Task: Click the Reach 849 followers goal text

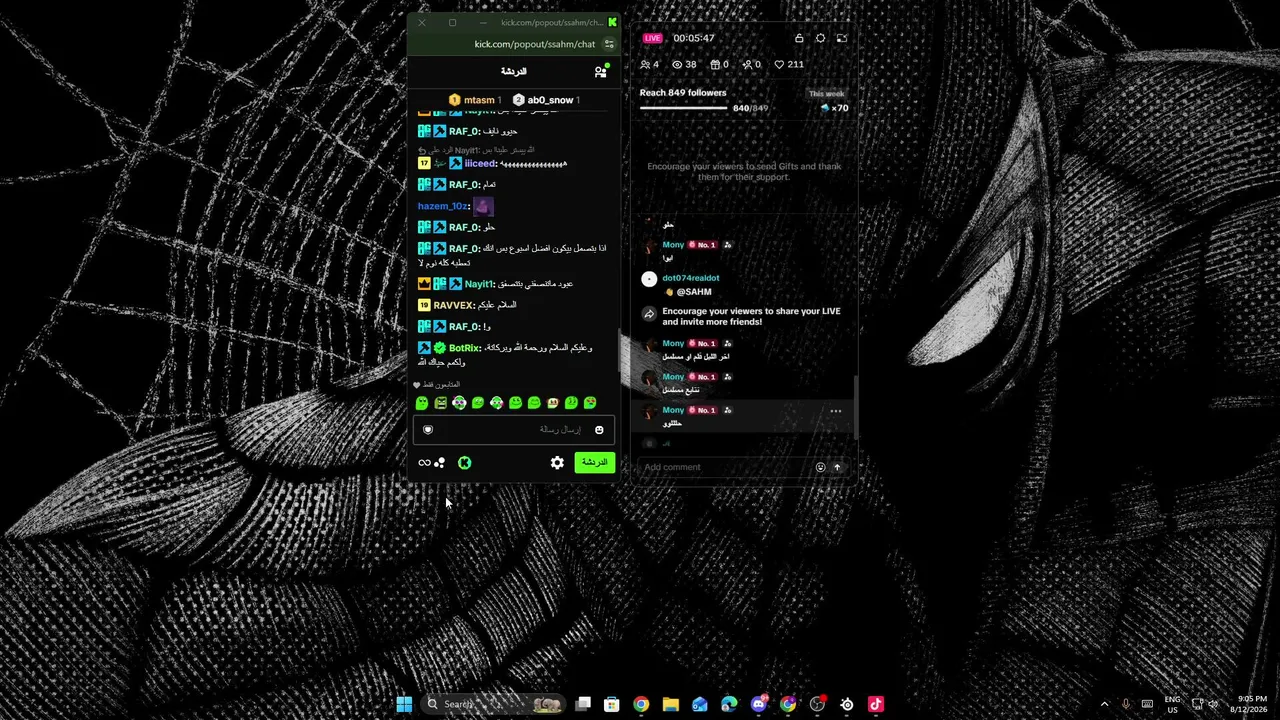Action: coord(683,93)
